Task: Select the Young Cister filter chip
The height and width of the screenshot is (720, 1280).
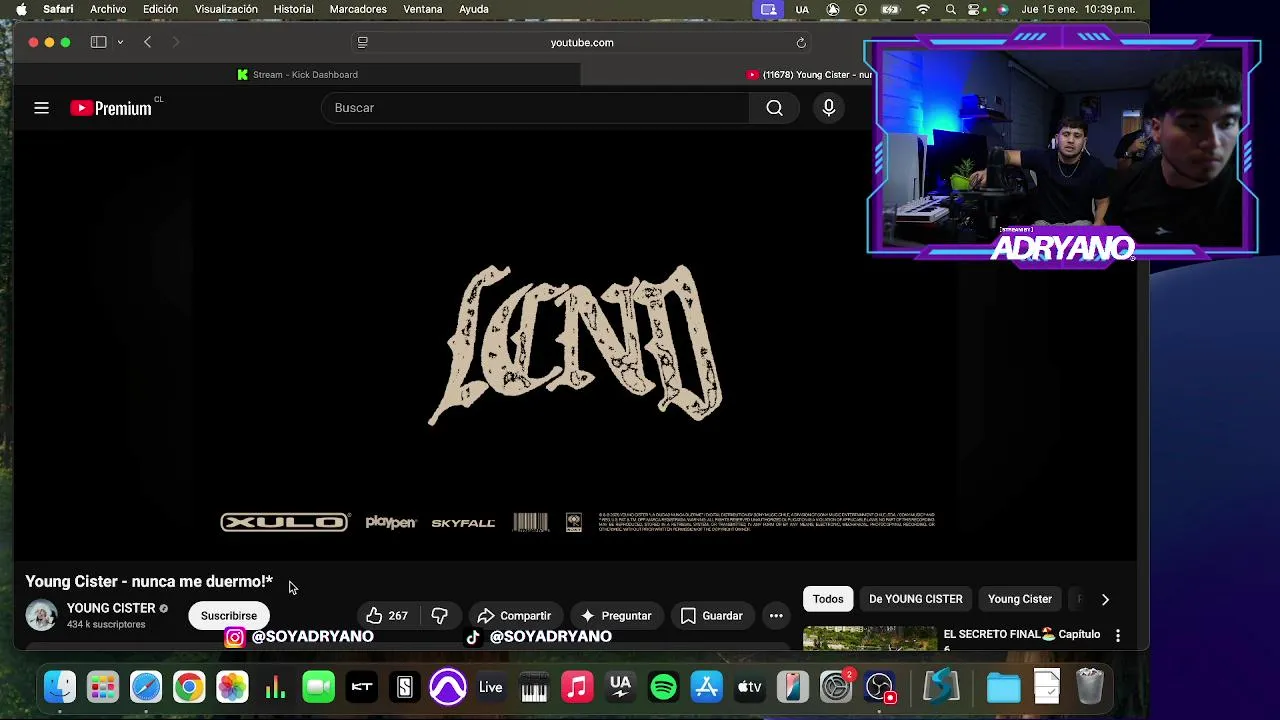Action: 1020,599
